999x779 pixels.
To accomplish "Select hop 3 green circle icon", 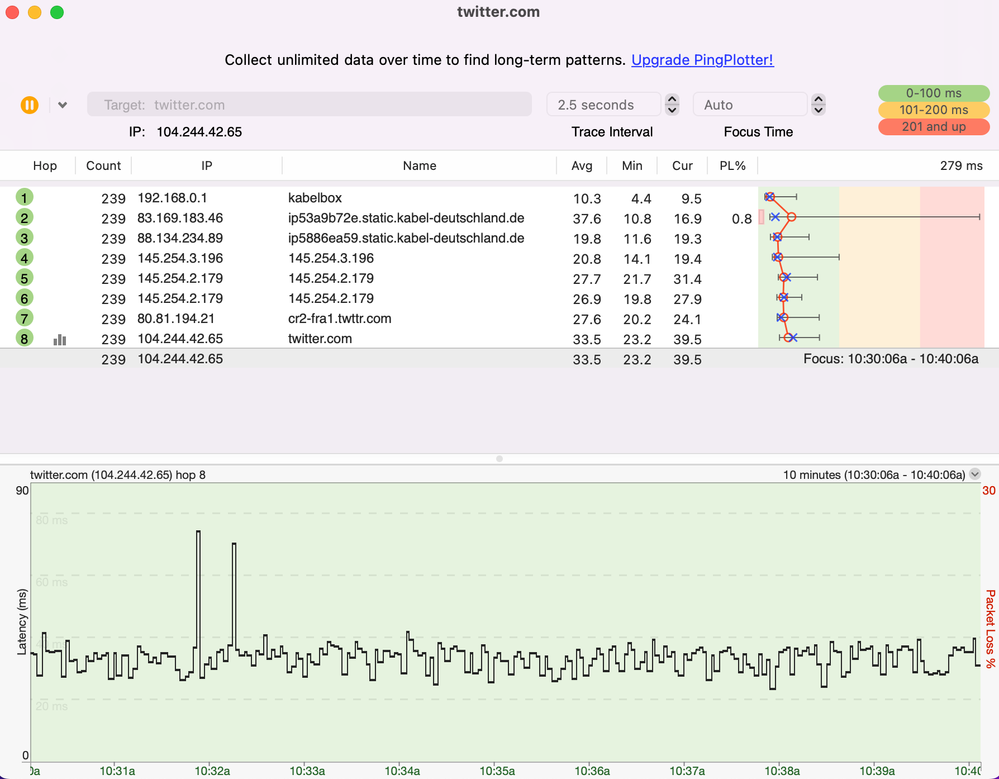I will click(x=24, y=238).
